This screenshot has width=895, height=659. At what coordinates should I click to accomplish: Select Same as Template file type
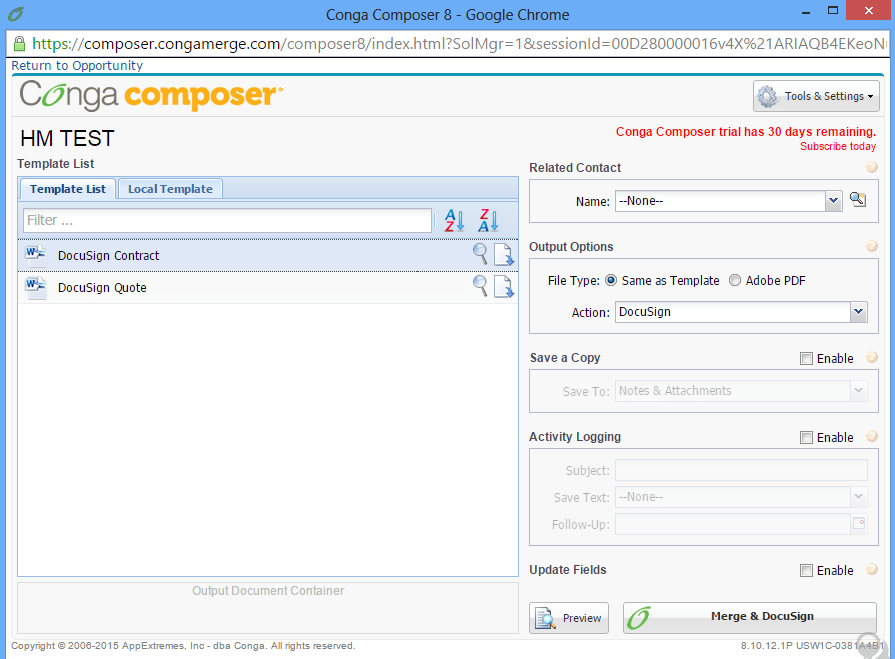(611, 280)
